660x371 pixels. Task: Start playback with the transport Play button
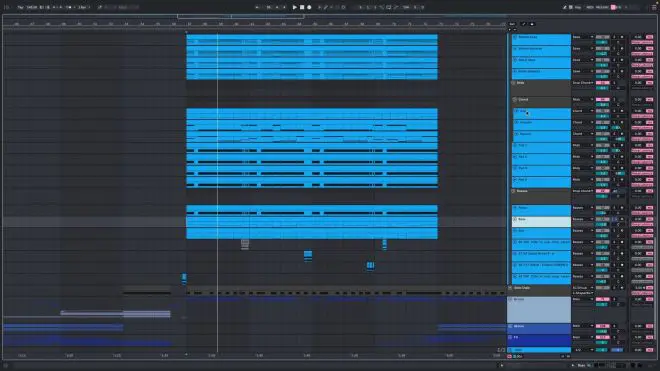click(x=295, y=7)
